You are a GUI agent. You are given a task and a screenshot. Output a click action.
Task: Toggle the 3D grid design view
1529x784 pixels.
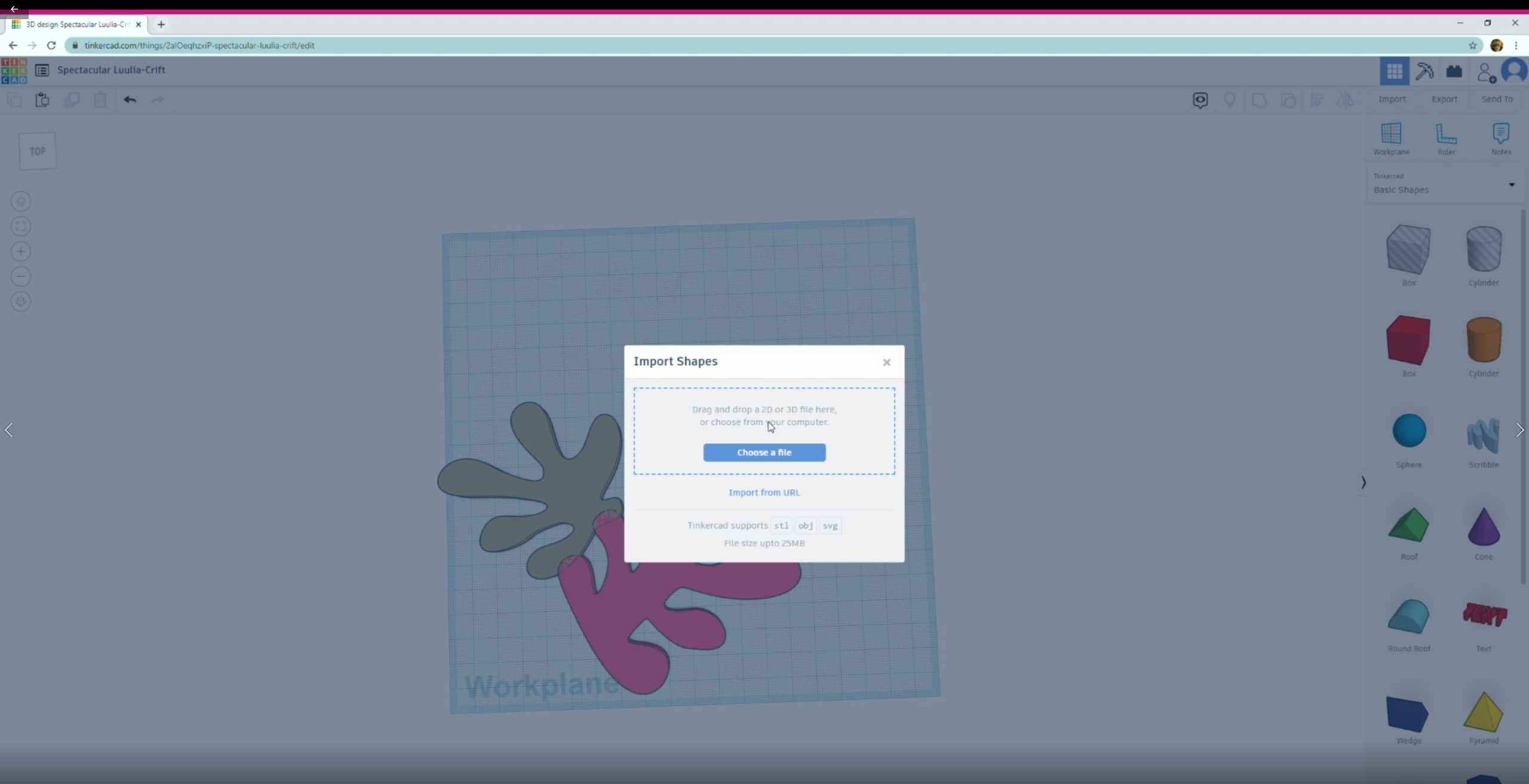[x=1394, y=72]
